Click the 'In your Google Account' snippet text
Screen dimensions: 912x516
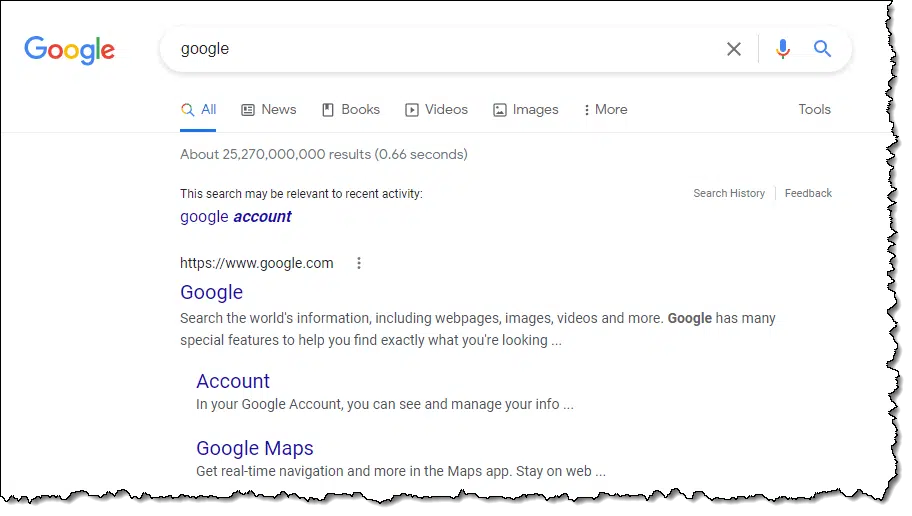coord(384,404)
